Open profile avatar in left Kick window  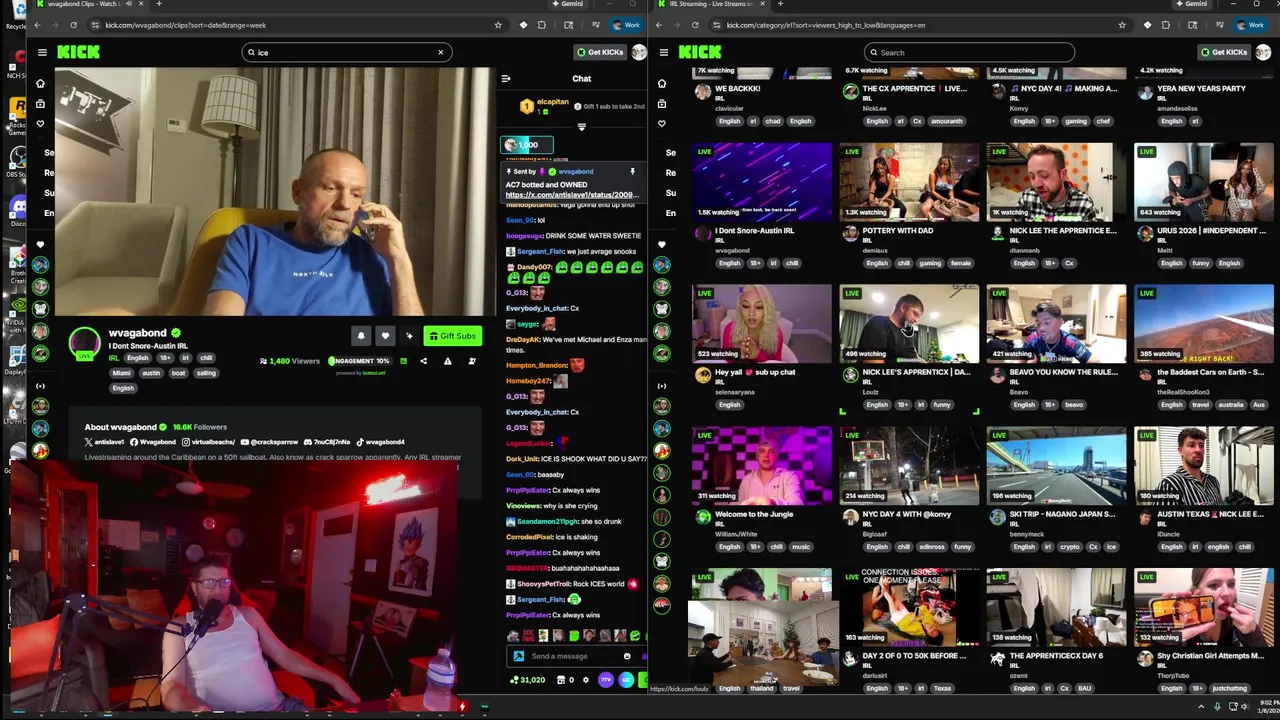(639, 52)
